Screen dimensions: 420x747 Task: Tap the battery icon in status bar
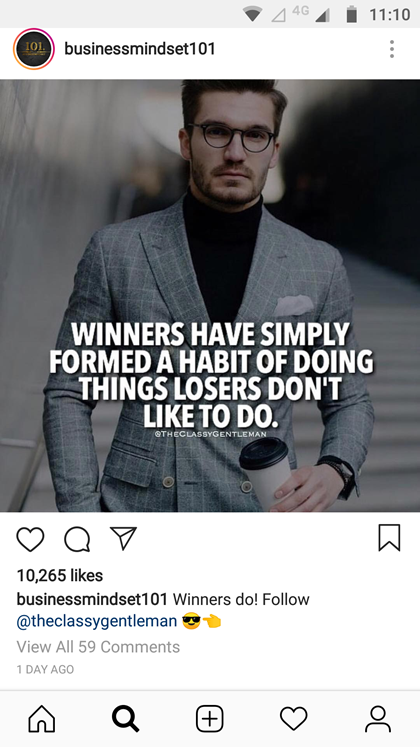(x=351, y=14)
